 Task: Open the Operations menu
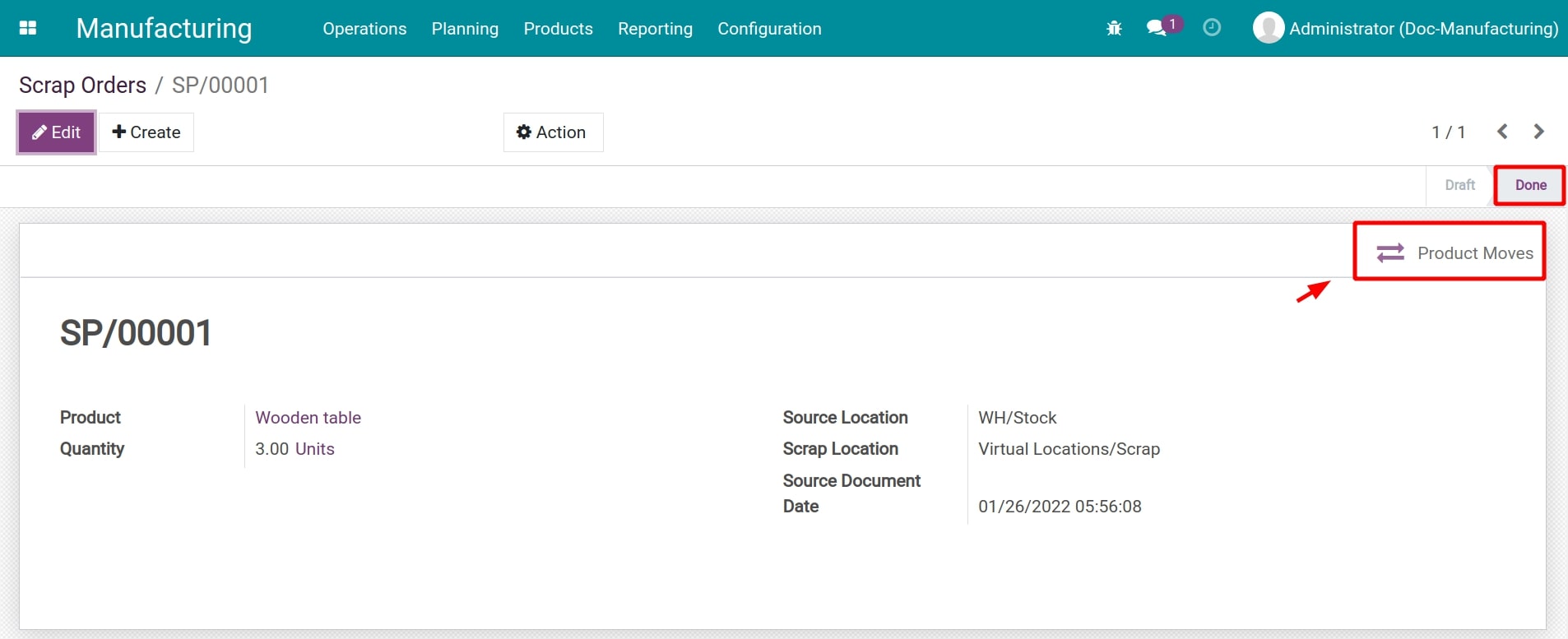pos(364,29)
